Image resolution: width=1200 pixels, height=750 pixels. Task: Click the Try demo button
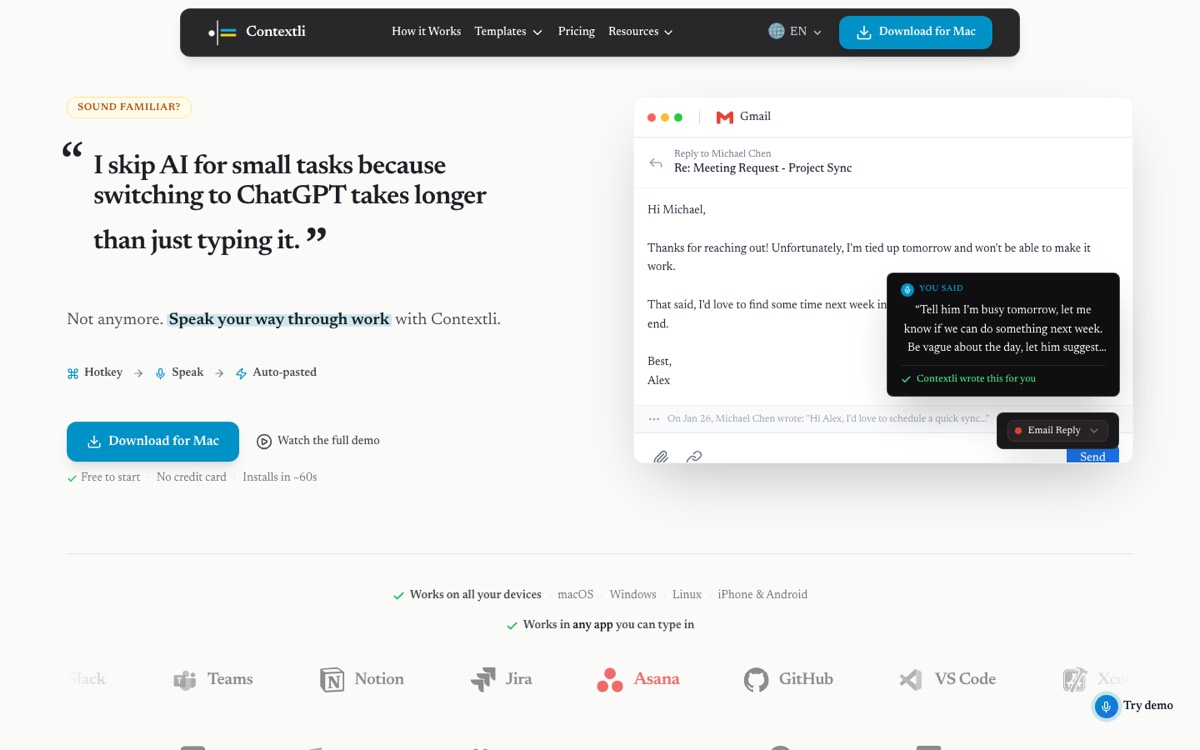tap(1135, 706)
